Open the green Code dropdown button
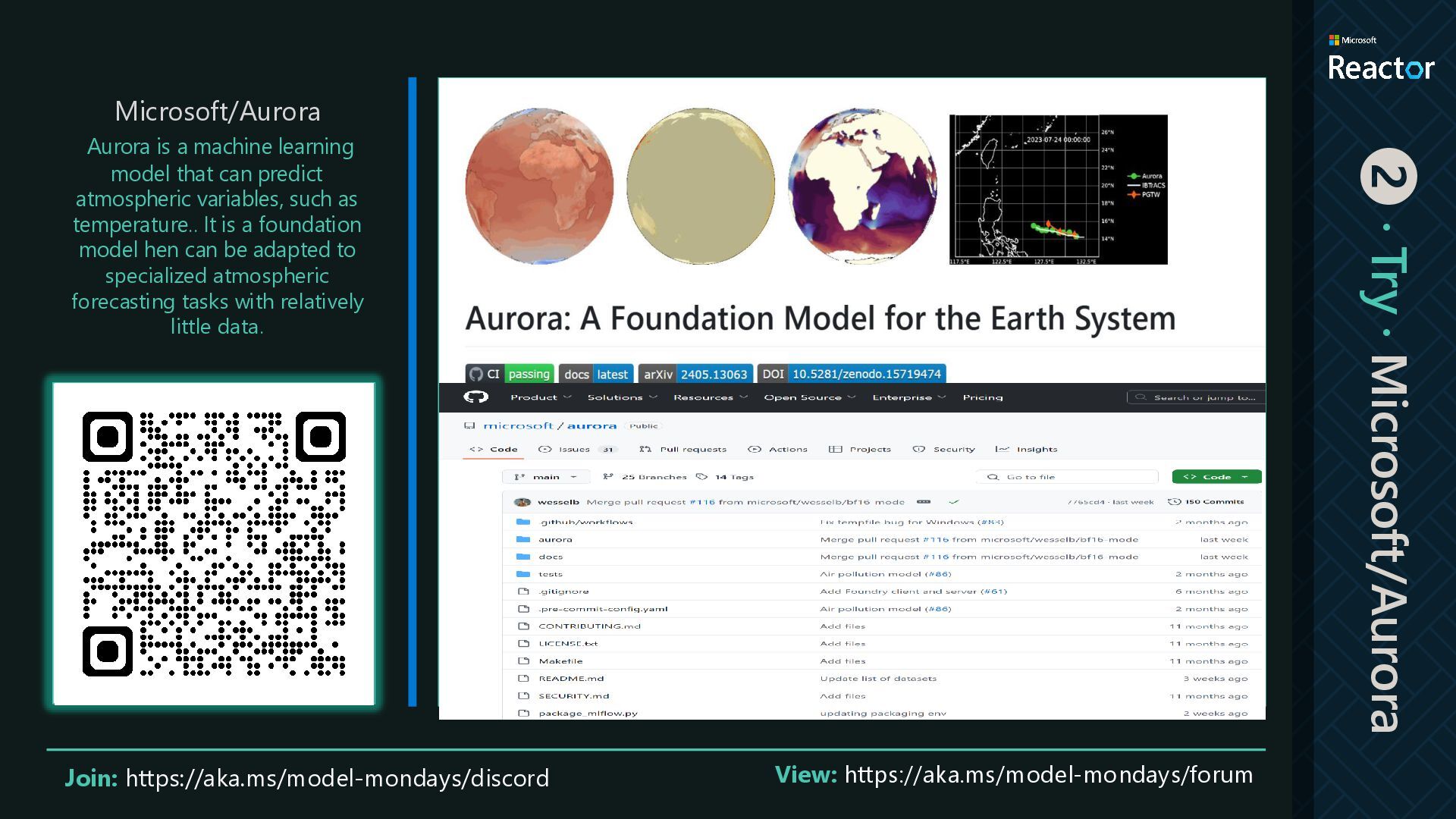This screenshot has height=819, width=1456. (1216, 477)
